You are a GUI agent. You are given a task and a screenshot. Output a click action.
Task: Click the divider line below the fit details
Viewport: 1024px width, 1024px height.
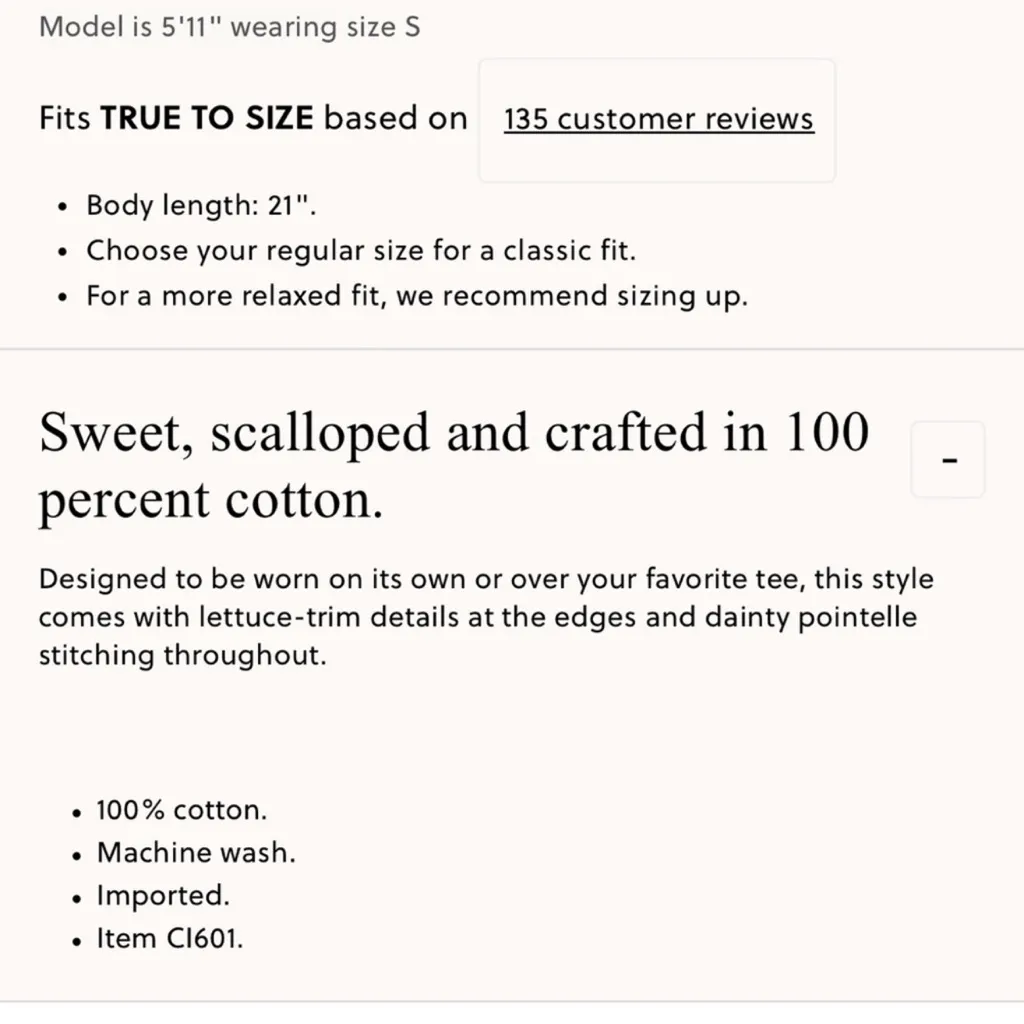(512, 348)
